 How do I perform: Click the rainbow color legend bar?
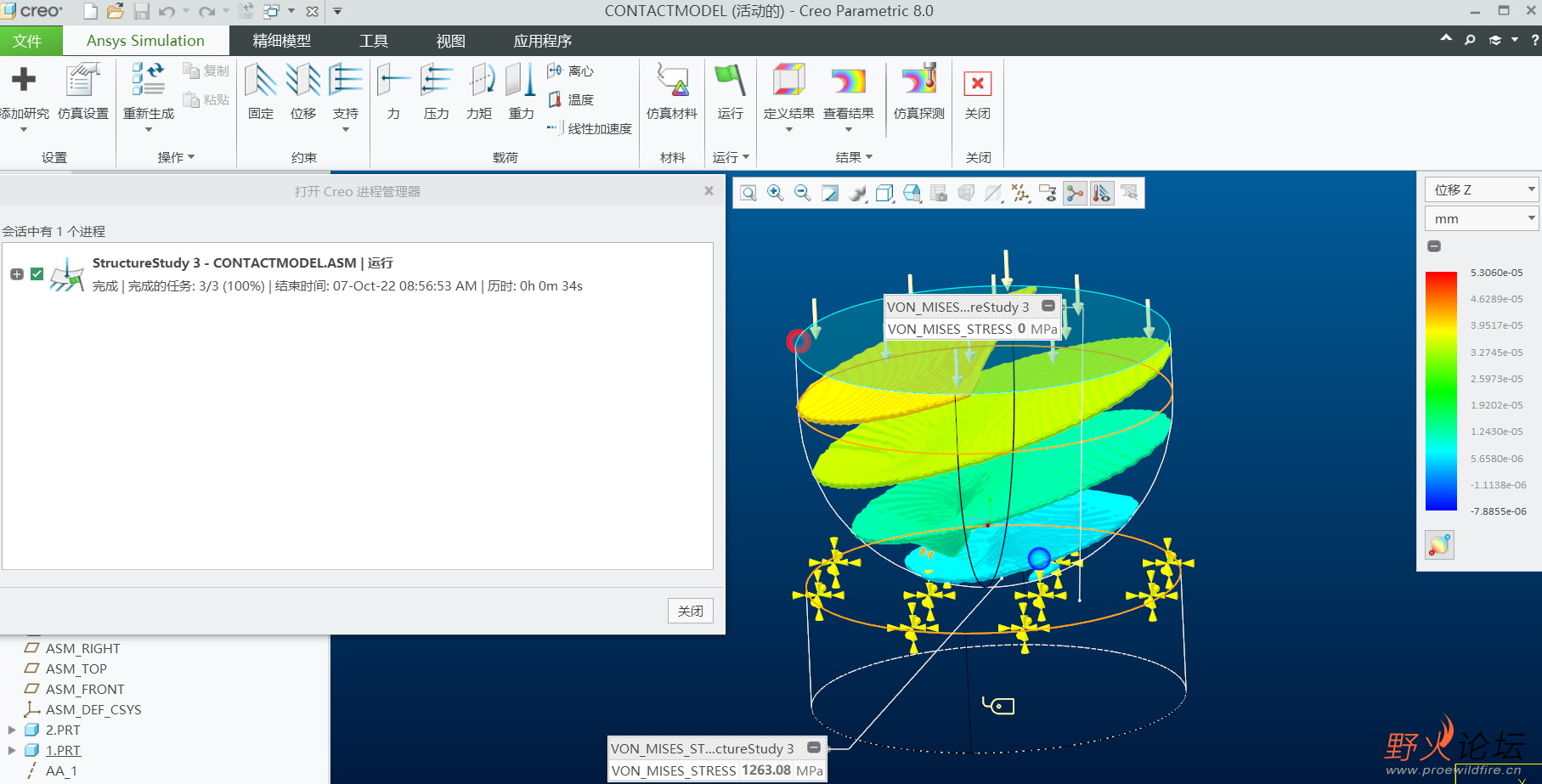(1441, 391)
